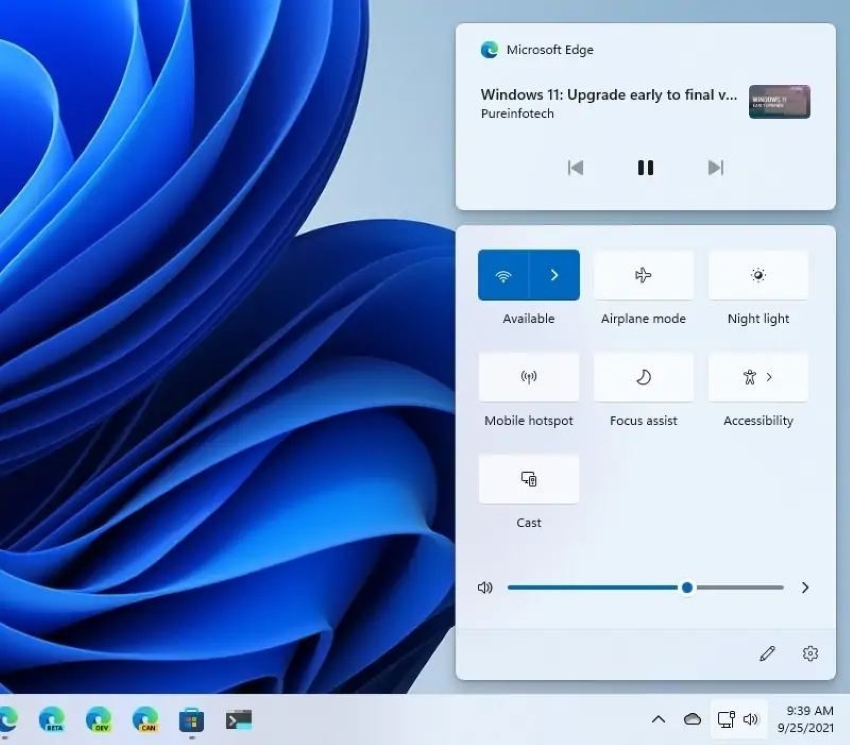Screen dimensions: 850x745
Task: Open Settings via the gear icon
Action: pyautogui.click(x=810, y=653)
